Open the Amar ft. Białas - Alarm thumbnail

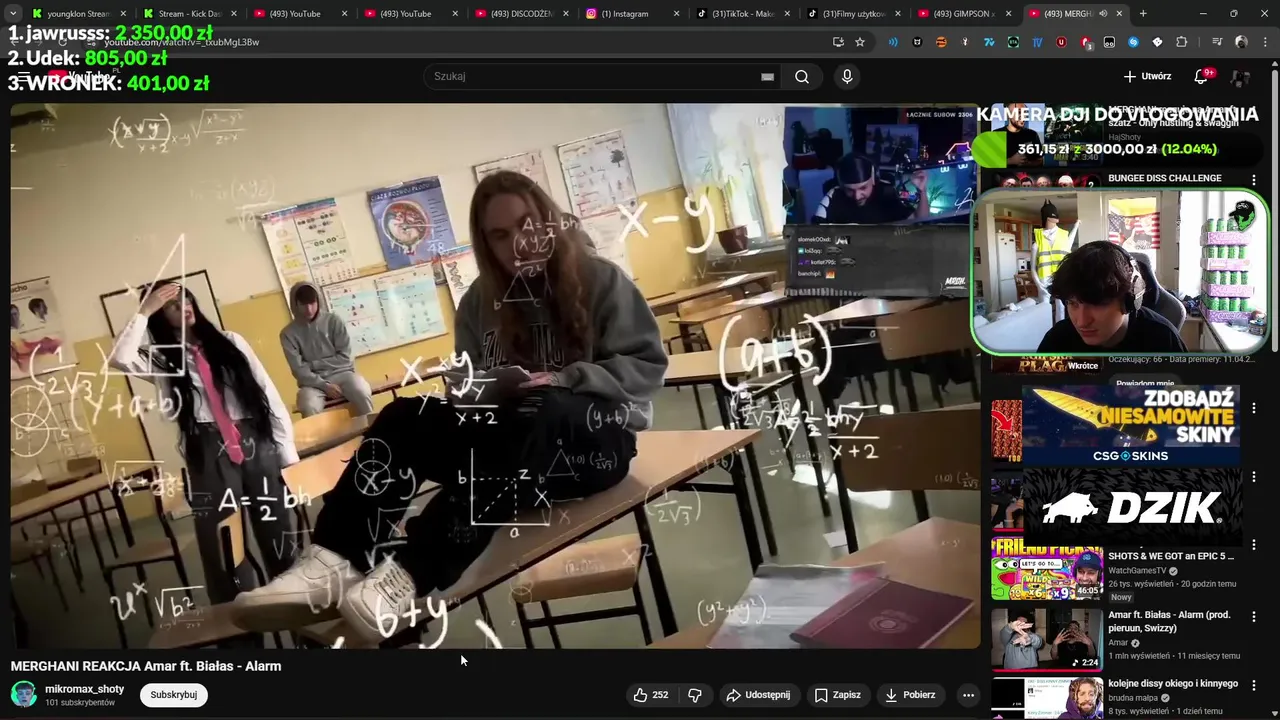(1046, 638)
